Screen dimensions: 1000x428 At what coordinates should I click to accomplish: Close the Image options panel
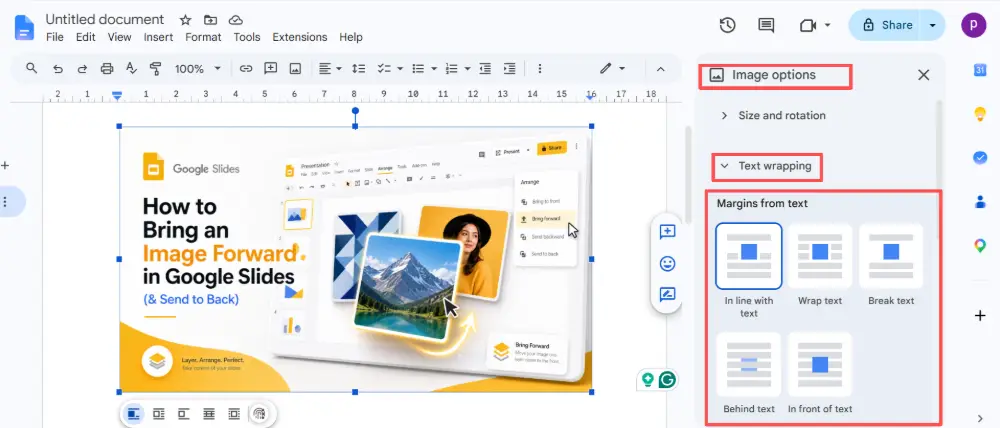923,75
